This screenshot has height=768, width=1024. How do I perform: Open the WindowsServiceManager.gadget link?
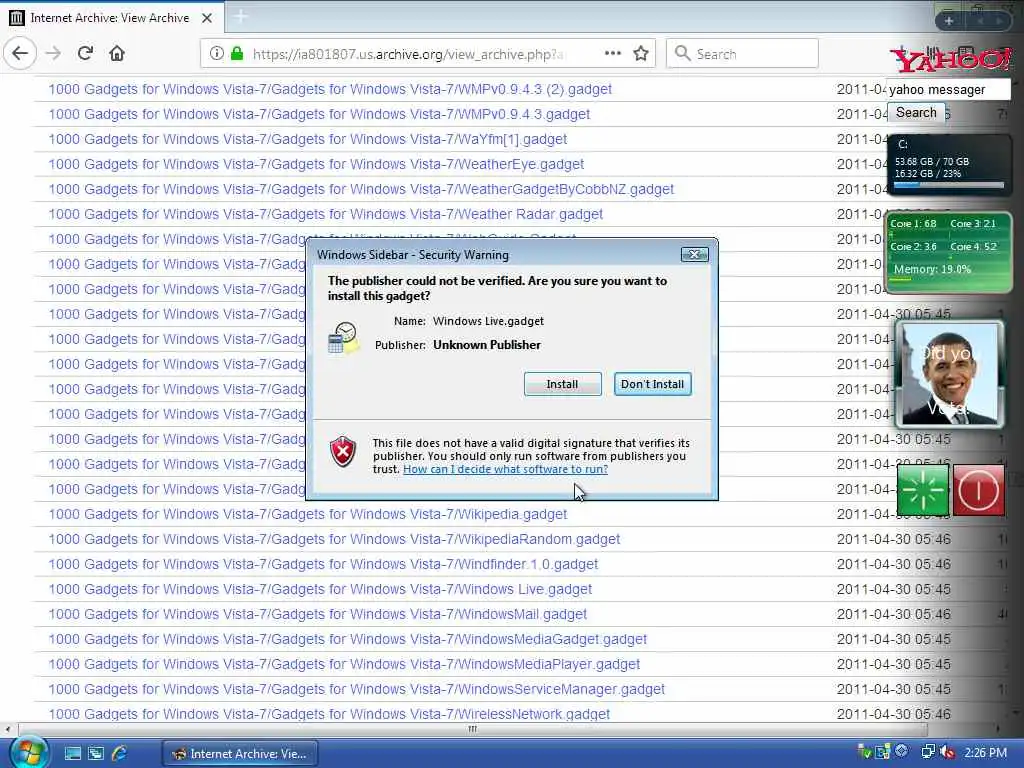(357, 689)
